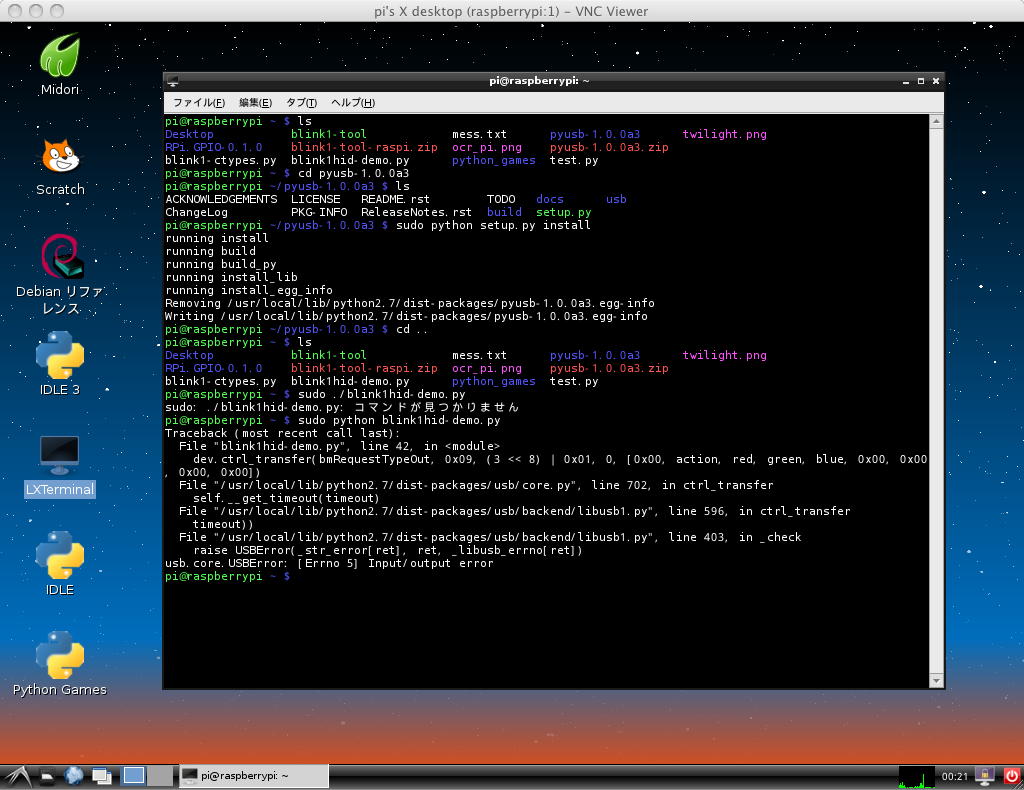The image size is (1024, 790).
Task: Click the red power button in the panel
Action: point(1011,776)
